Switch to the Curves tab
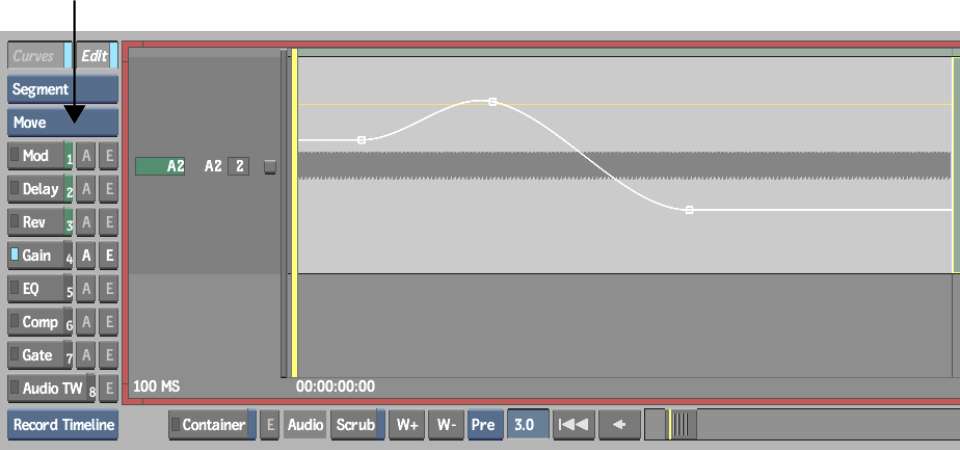This screenshot has height=450, width=960. click(40, 56)
